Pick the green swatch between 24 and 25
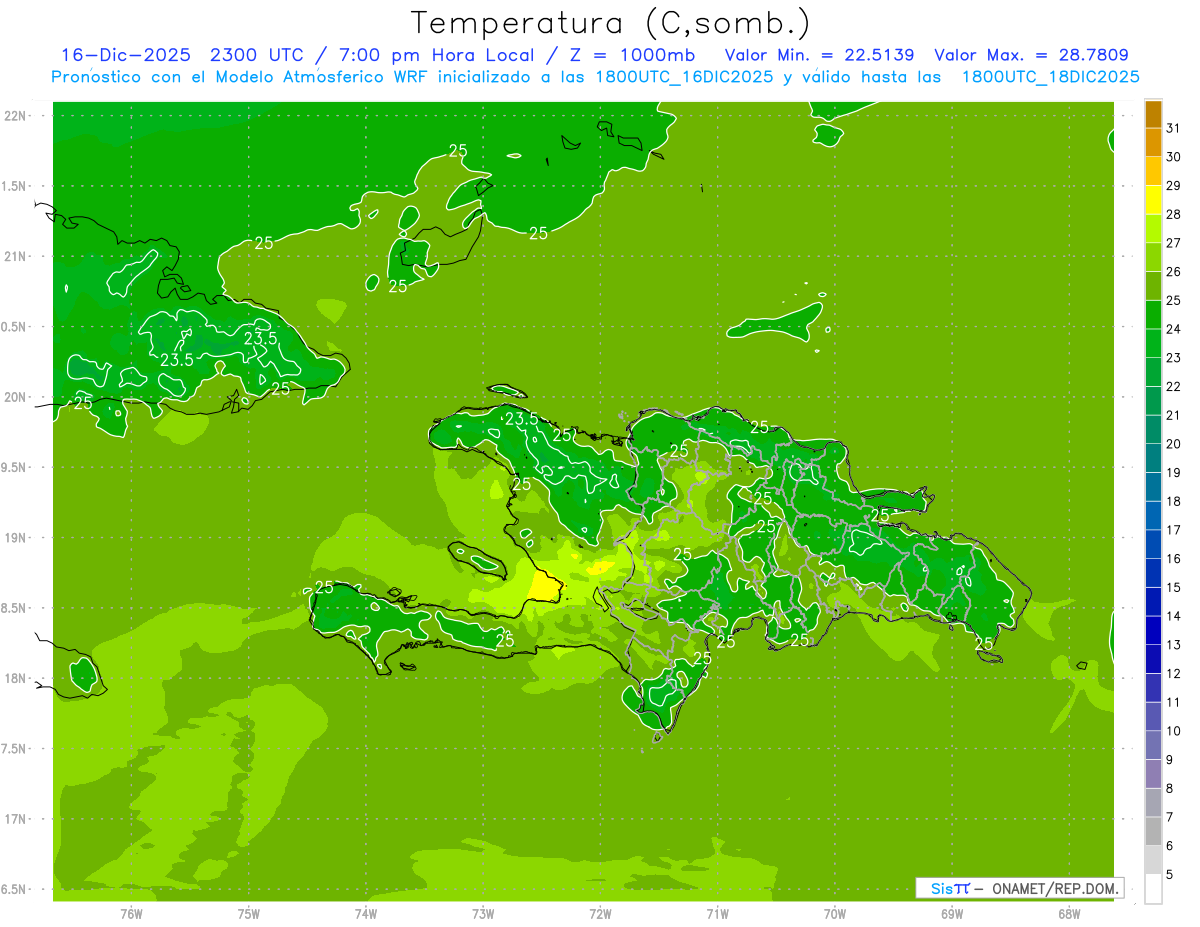Image resolution: width=1200 pixels, height=927 pixels. [x=1153, y=315]
